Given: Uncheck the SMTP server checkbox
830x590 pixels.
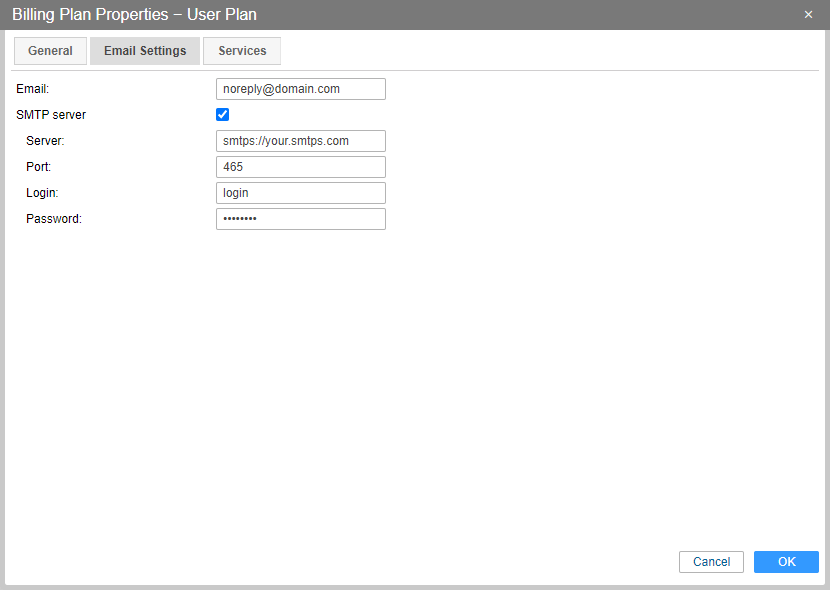Looking at the screenshot, I should (x=223, y=115).
